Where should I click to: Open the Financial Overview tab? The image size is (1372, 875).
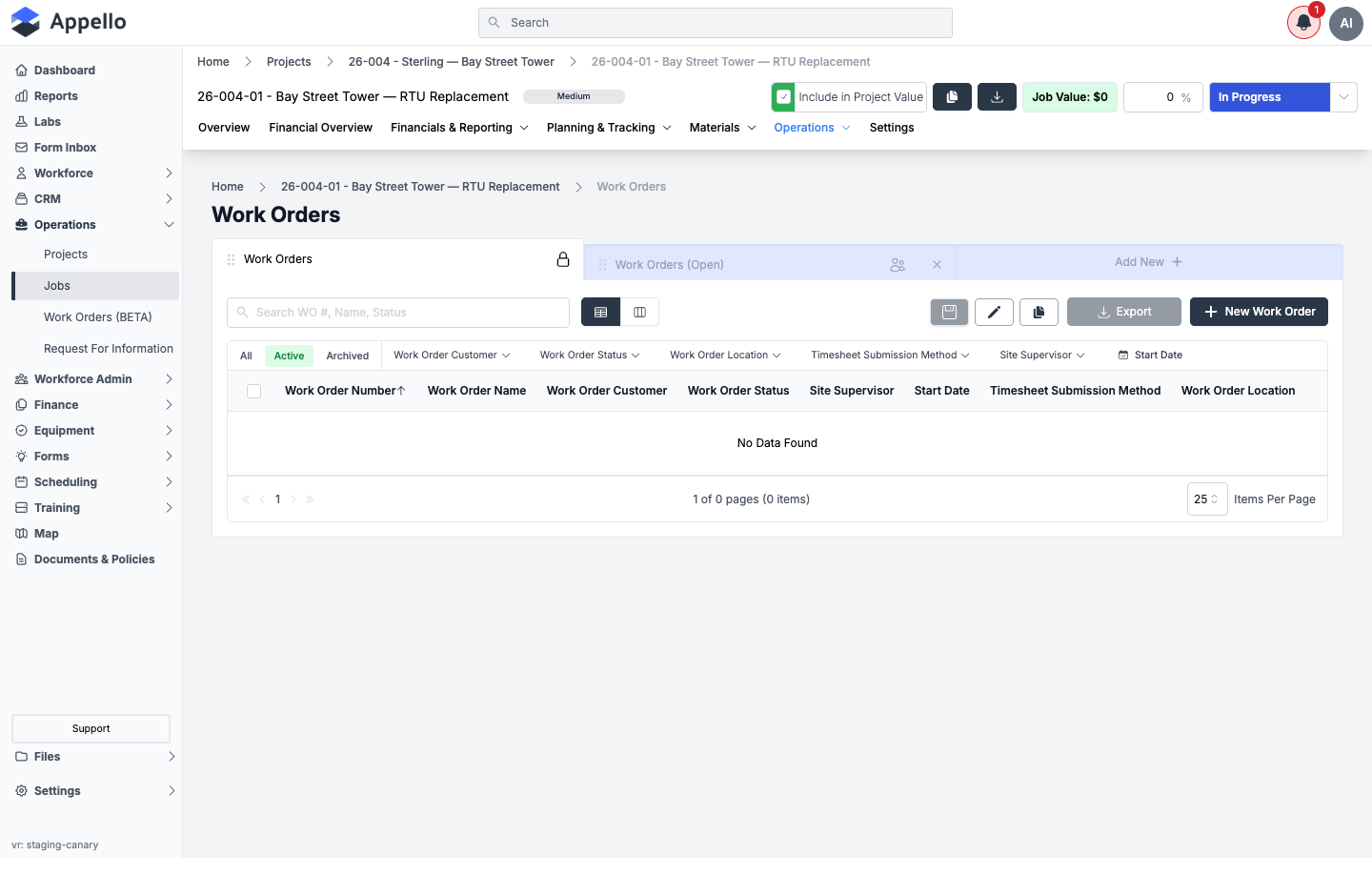pyautogui.click(x=320, y=128)
